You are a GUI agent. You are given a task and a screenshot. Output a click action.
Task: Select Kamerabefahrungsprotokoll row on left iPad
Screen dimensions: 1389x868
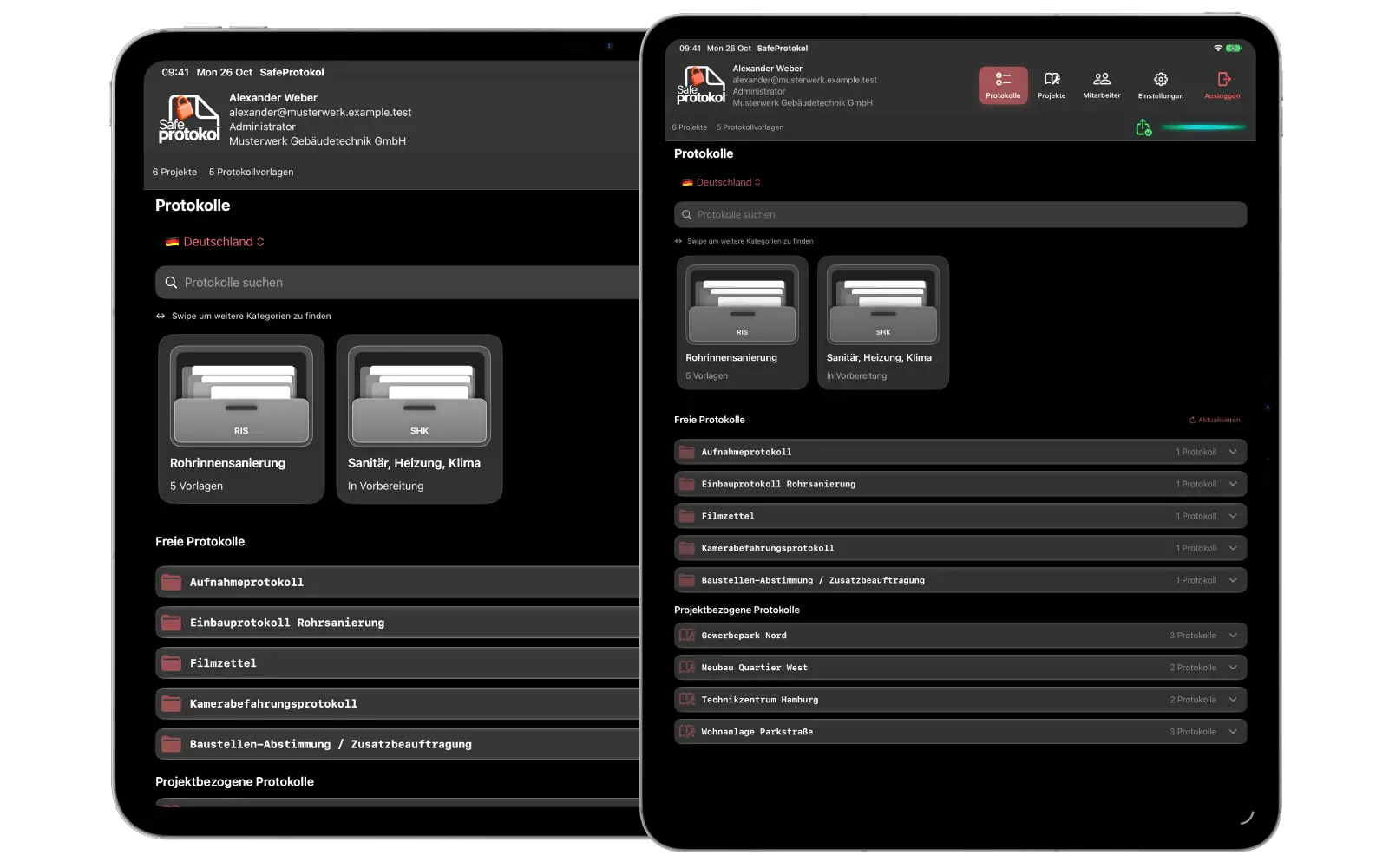coord(397,703)
